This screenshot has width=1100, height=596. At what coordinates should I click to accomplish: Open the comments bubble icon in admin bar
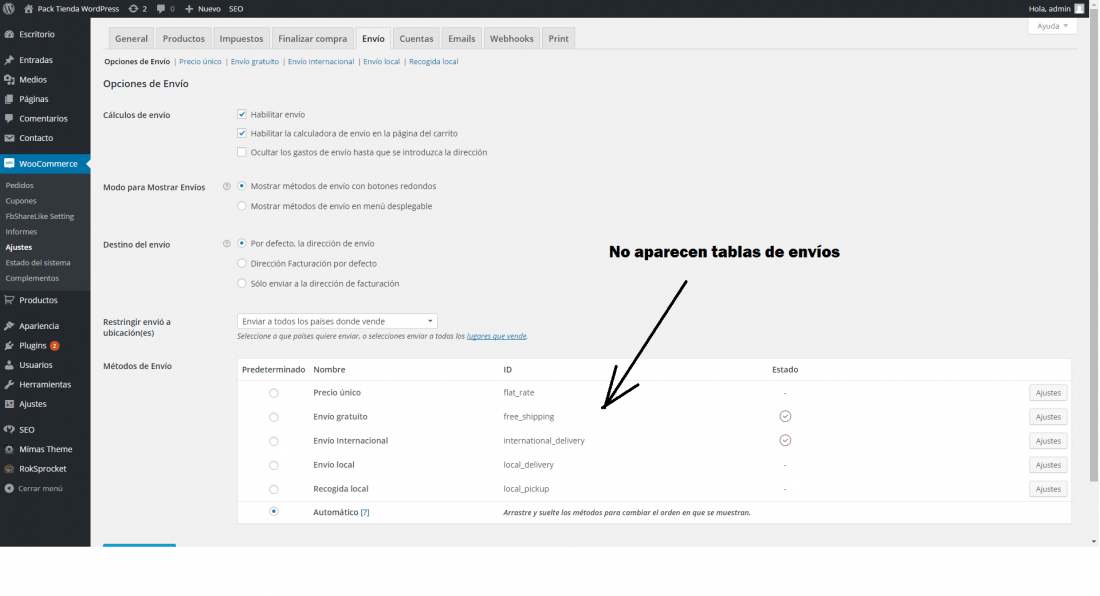[161, 8]
